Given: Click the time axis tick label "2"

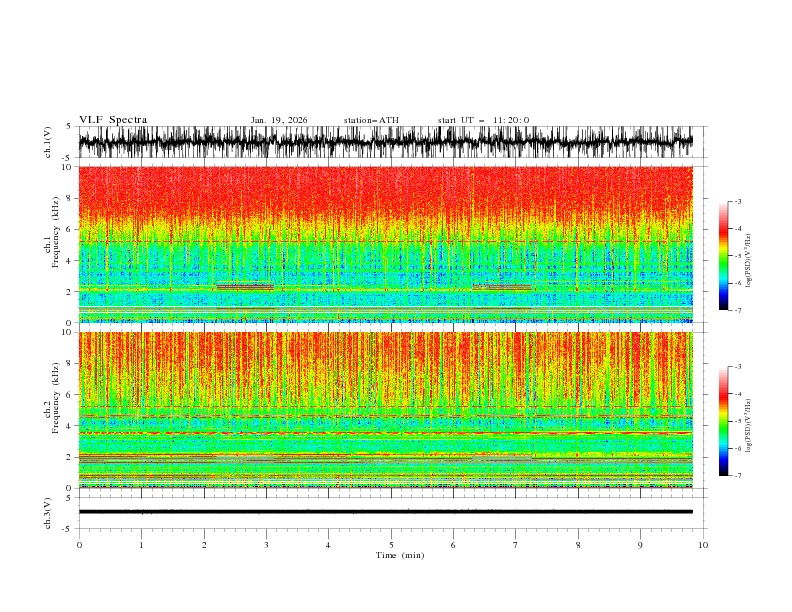Looking at the screenshot, I should pos(204,545).
